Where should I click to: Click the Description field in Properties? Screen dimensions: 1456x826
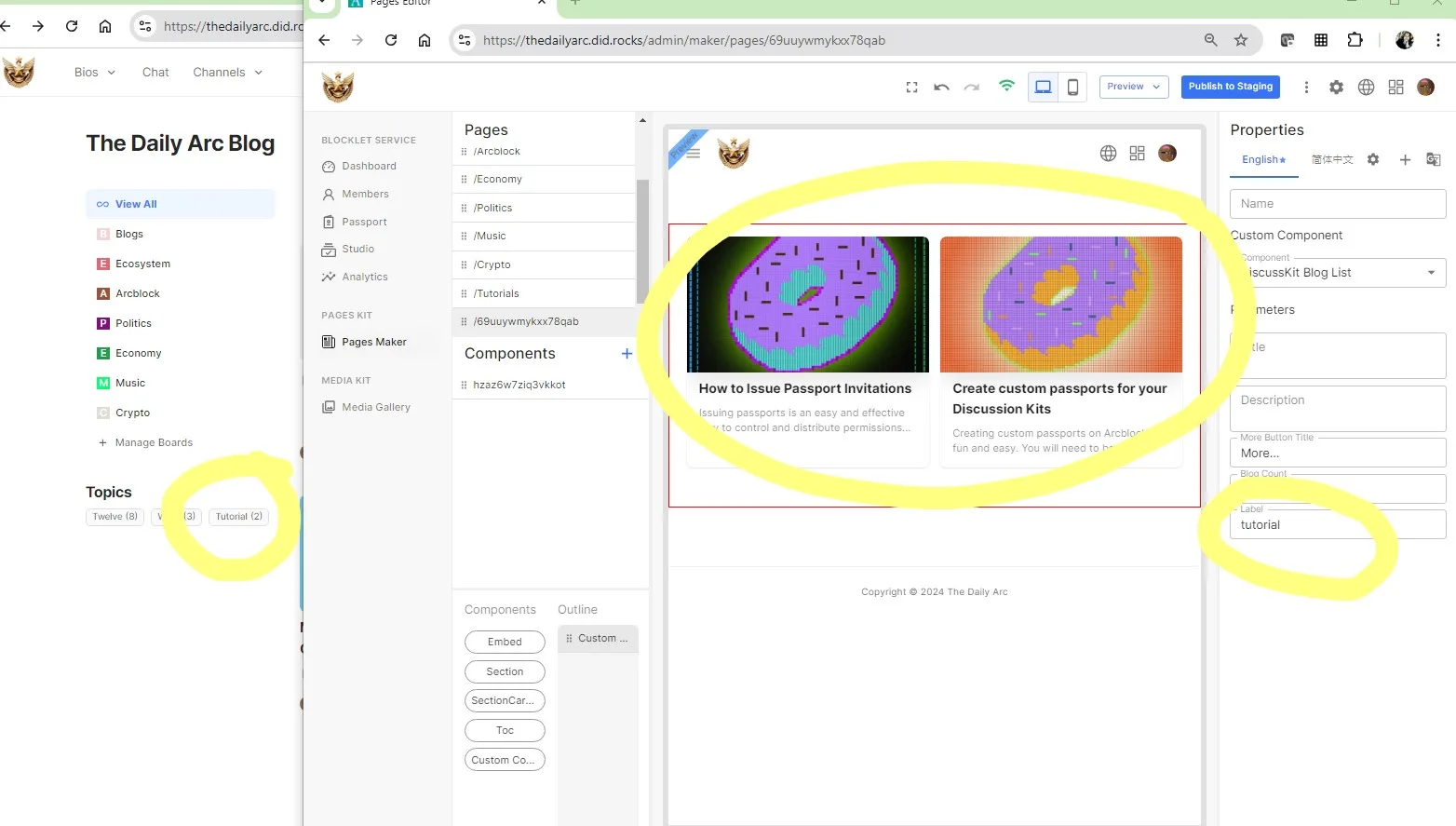(1338, 409)
